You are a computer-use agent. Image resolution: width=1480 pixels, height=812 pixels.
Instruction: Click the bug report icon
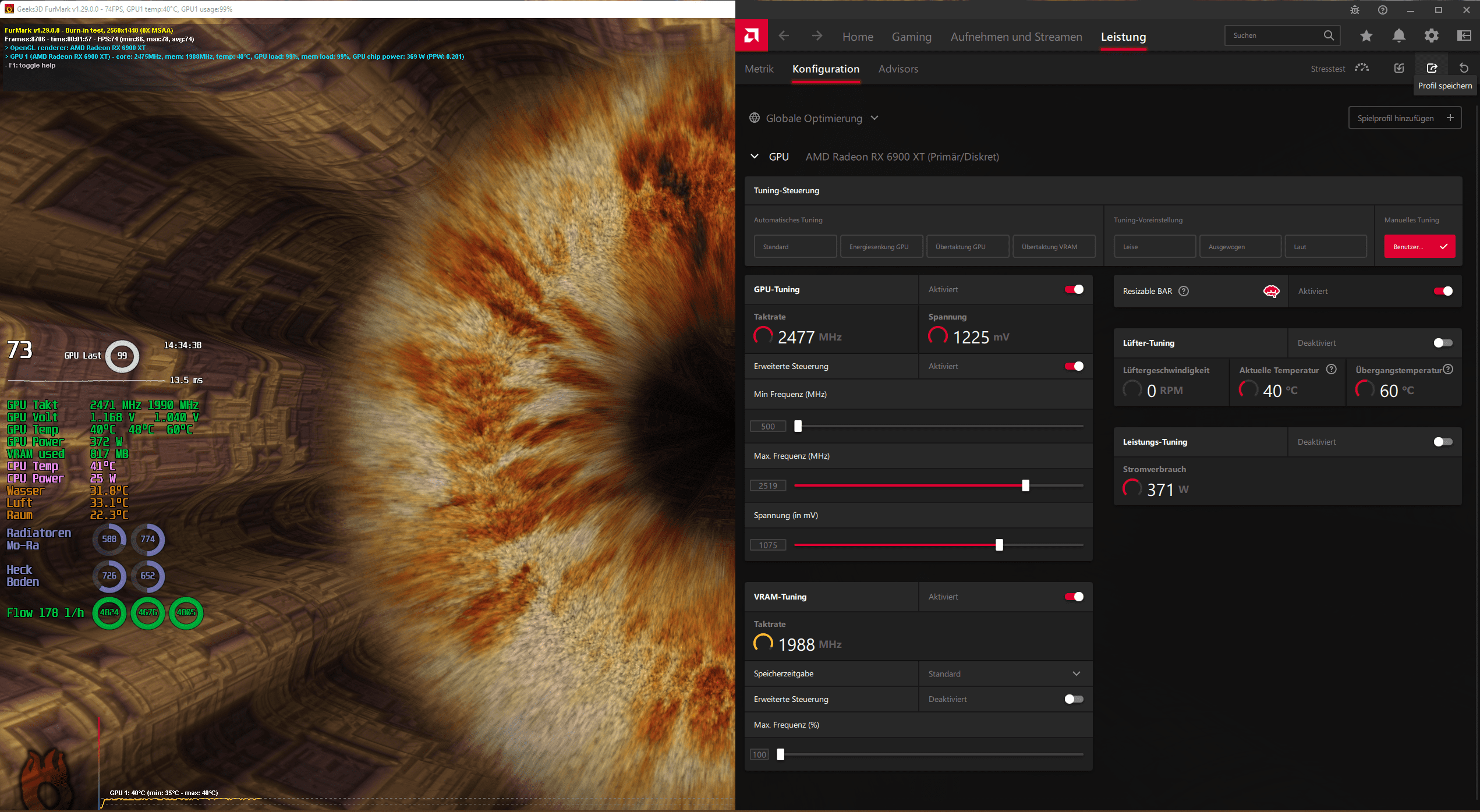[1355, 10]
